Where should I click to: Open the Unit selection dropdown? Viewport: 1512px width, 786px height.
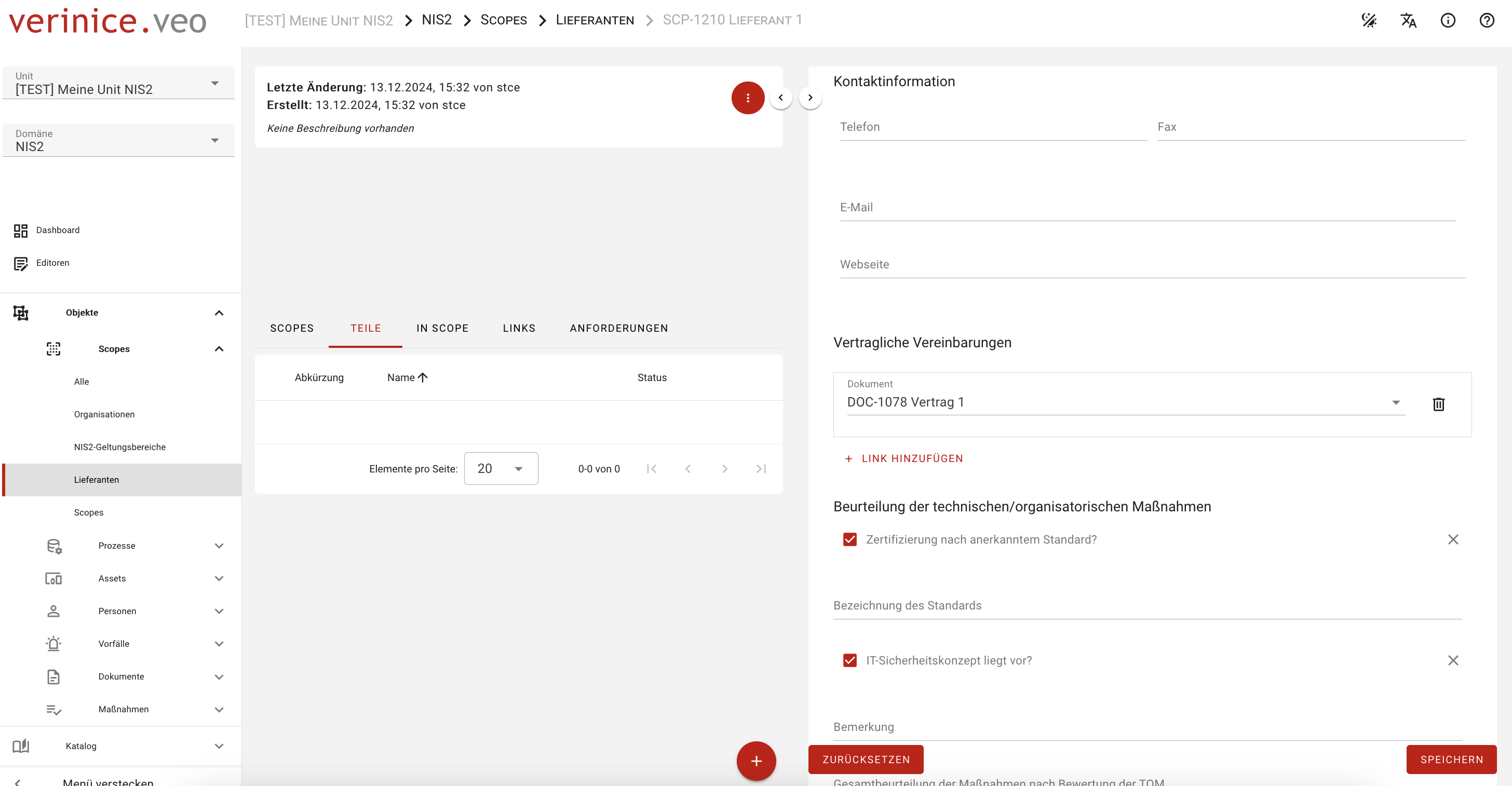point(118,84)
